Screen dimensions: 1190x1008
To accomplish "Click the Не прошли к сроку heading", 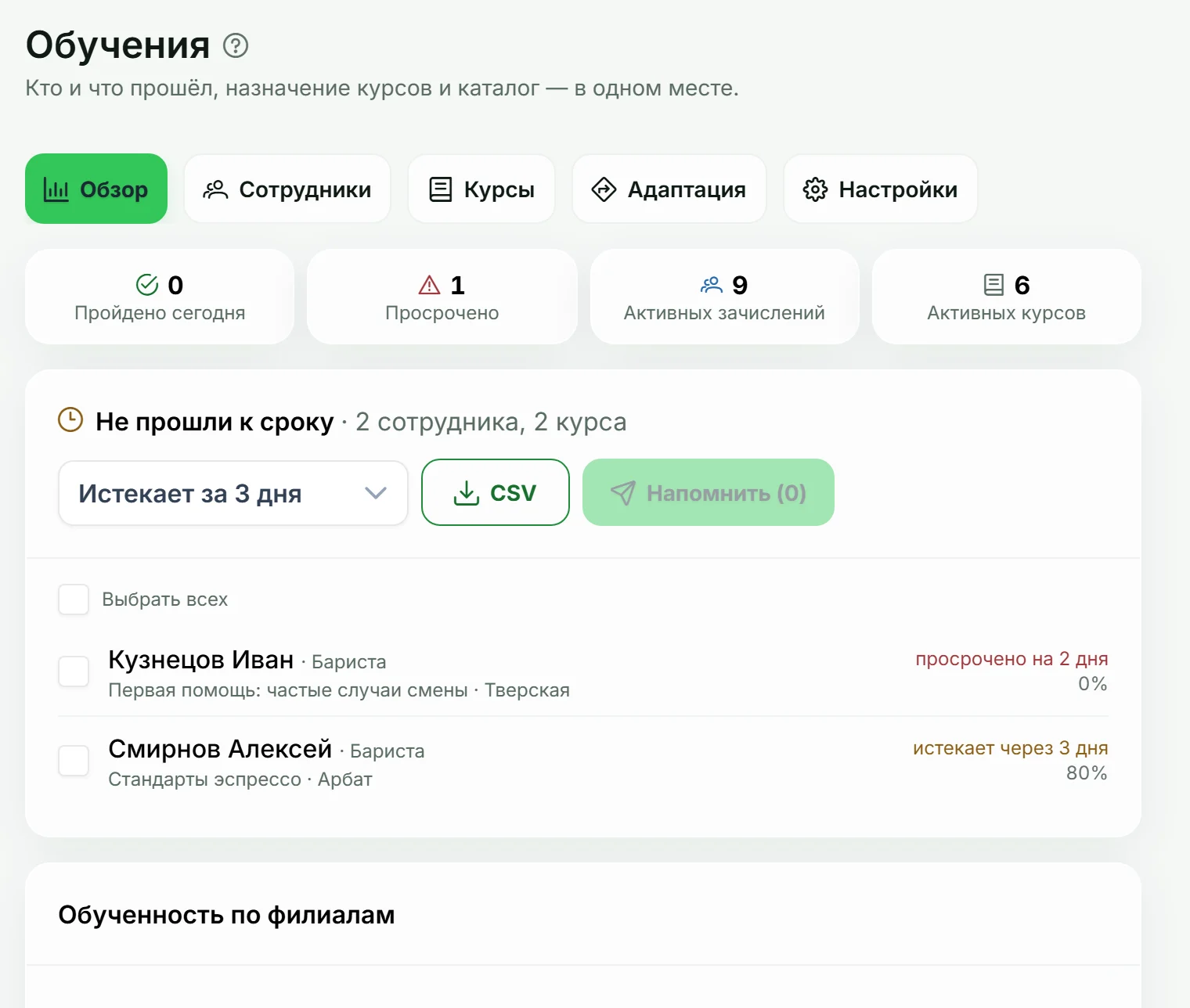I will (x=215, y=422).
